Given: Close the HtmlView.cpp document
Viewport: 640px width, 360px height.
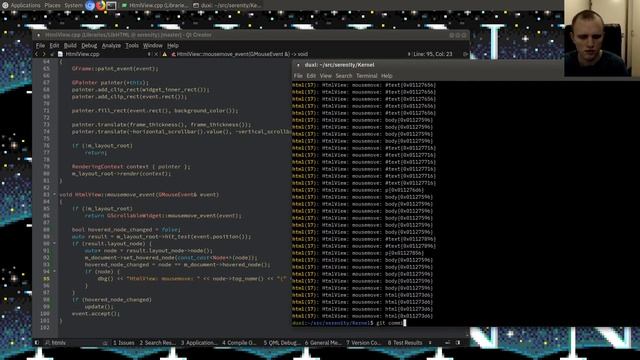Looking at the screenshot, I should (156, 54).
